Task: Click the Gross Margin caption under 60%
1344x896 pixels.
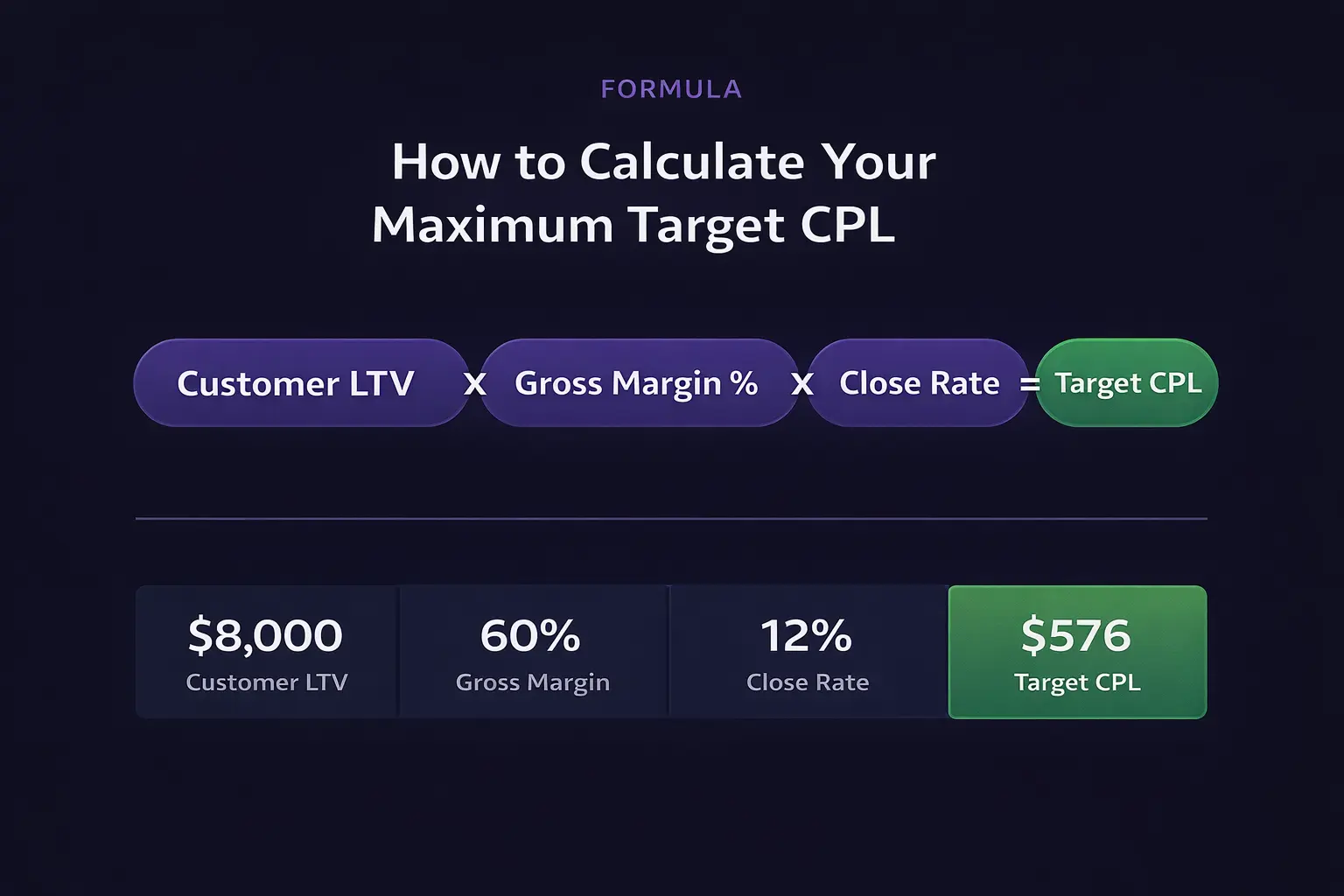Action: [533, 683]
